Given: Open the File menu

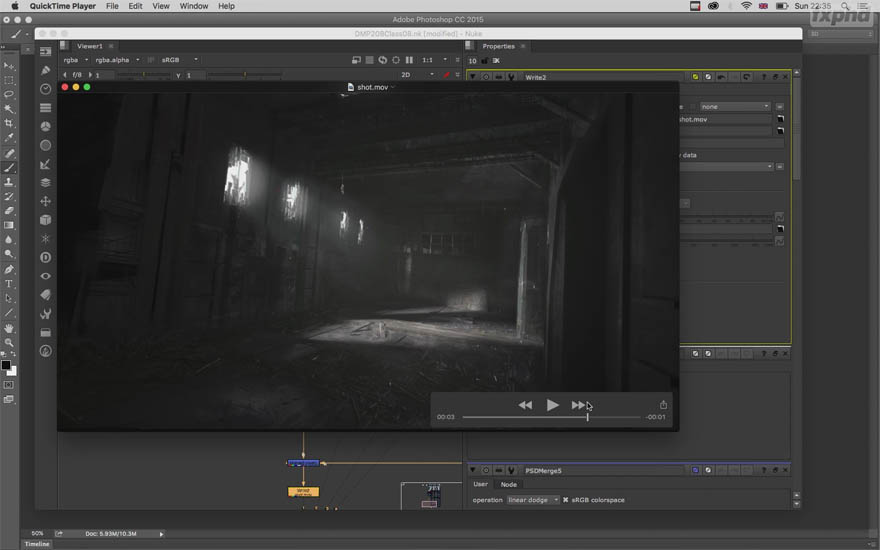Looking at the screenshot, I should point(112,6).
